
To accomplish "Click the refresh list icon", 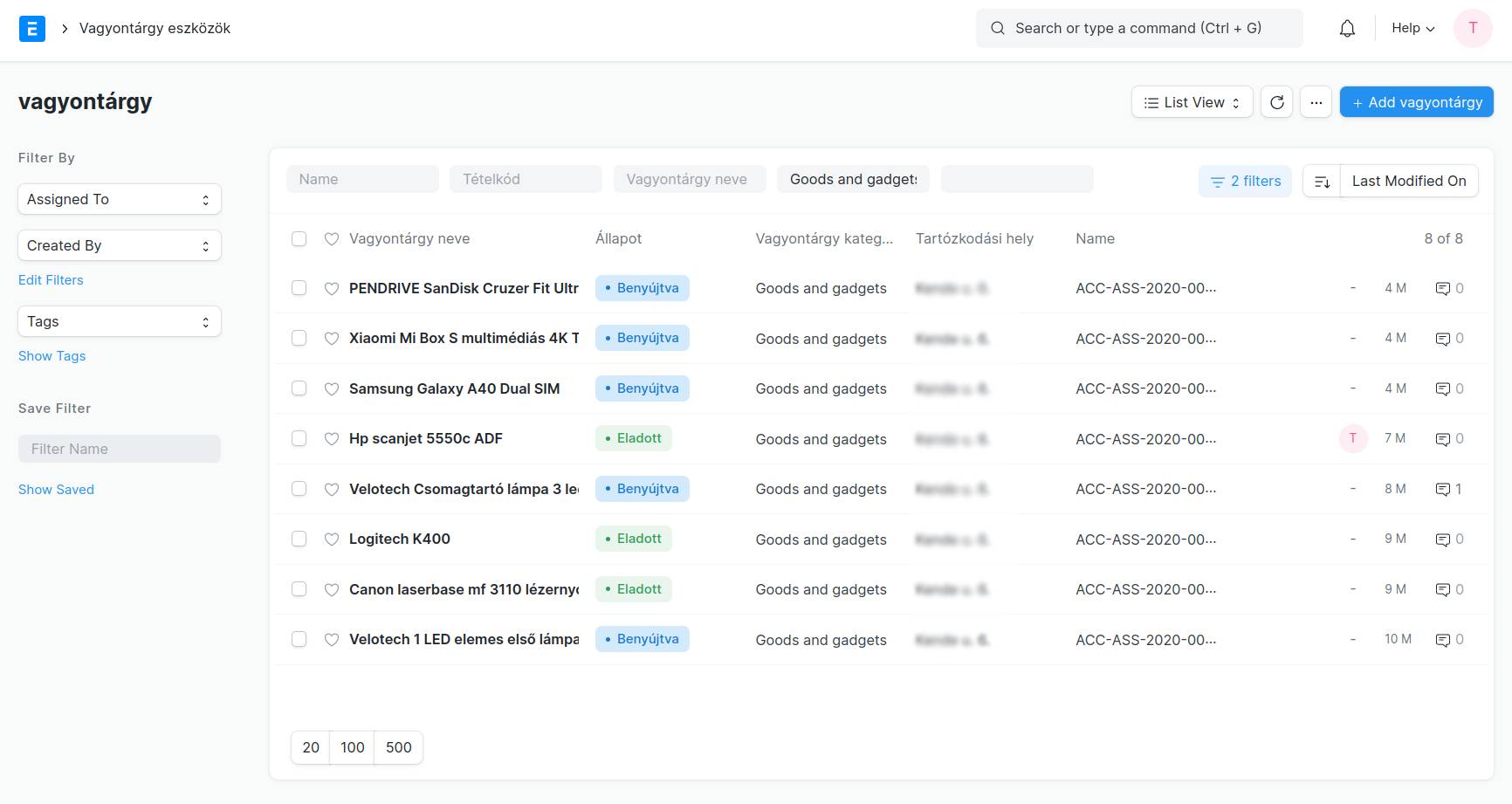I will 1276,102.
